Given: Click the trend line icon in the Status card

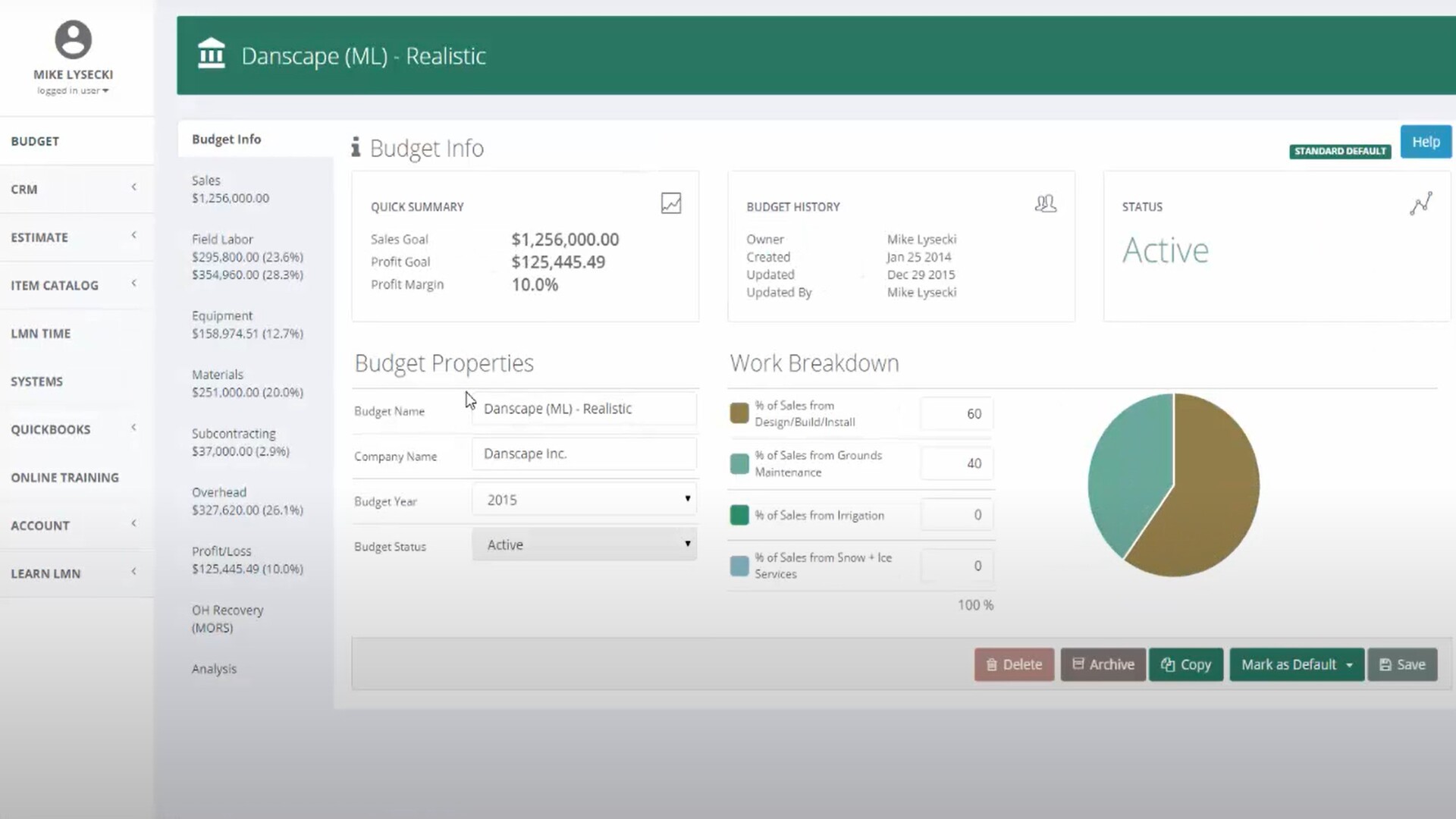Looking at the screenshot, I should (1421, 203).
